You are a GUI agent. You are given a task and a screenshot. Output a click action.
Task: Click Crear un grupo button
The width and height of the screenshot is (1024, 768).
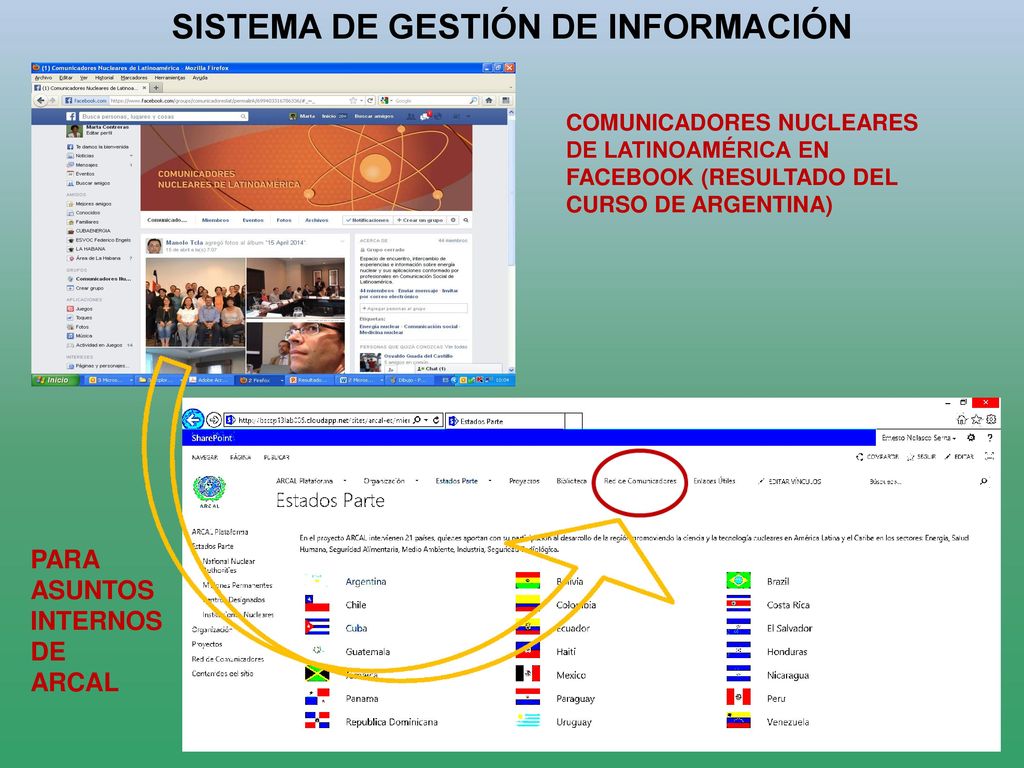(421, 220)
